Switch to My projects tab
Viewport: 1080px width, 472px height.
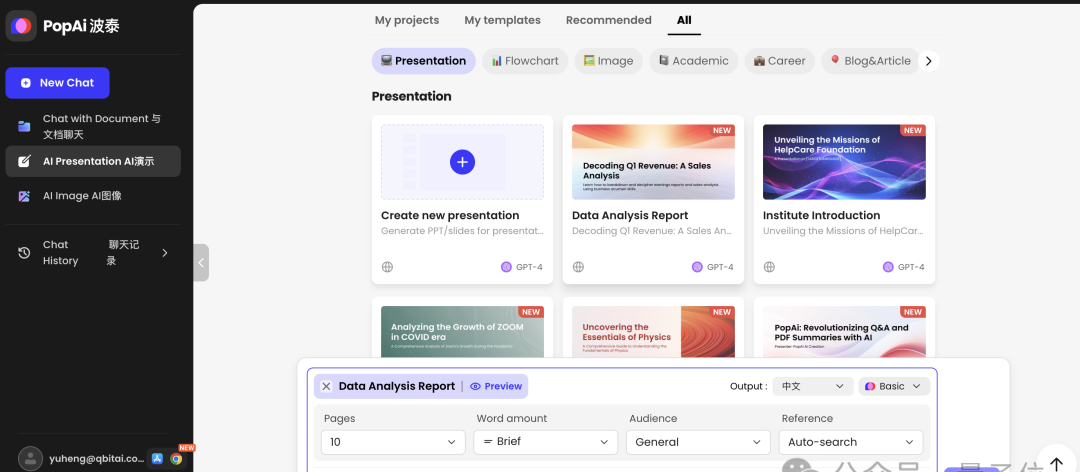(407, 20)
